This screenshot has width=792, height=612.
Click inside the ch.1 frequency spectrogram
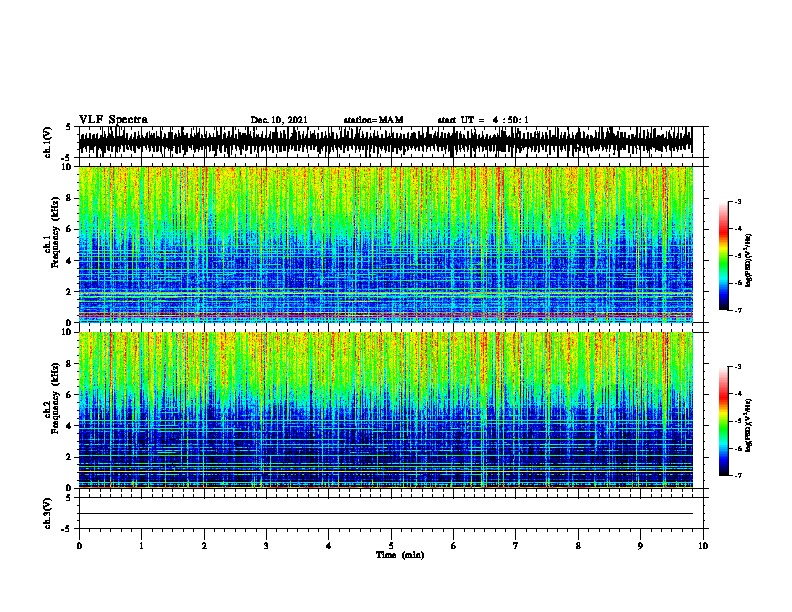click(x=391, y=244)
